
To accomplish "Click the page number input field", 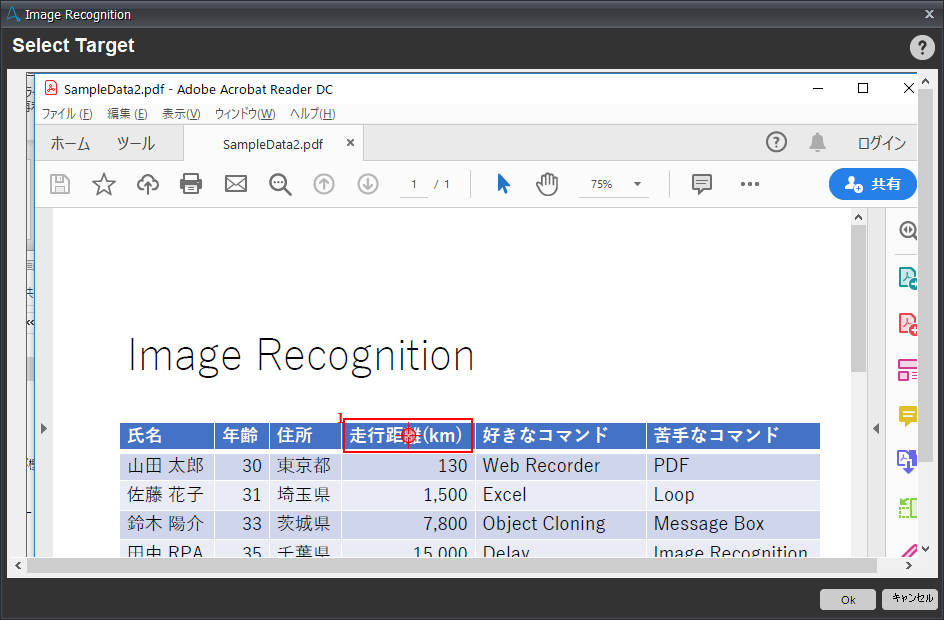I will point(414,184).
